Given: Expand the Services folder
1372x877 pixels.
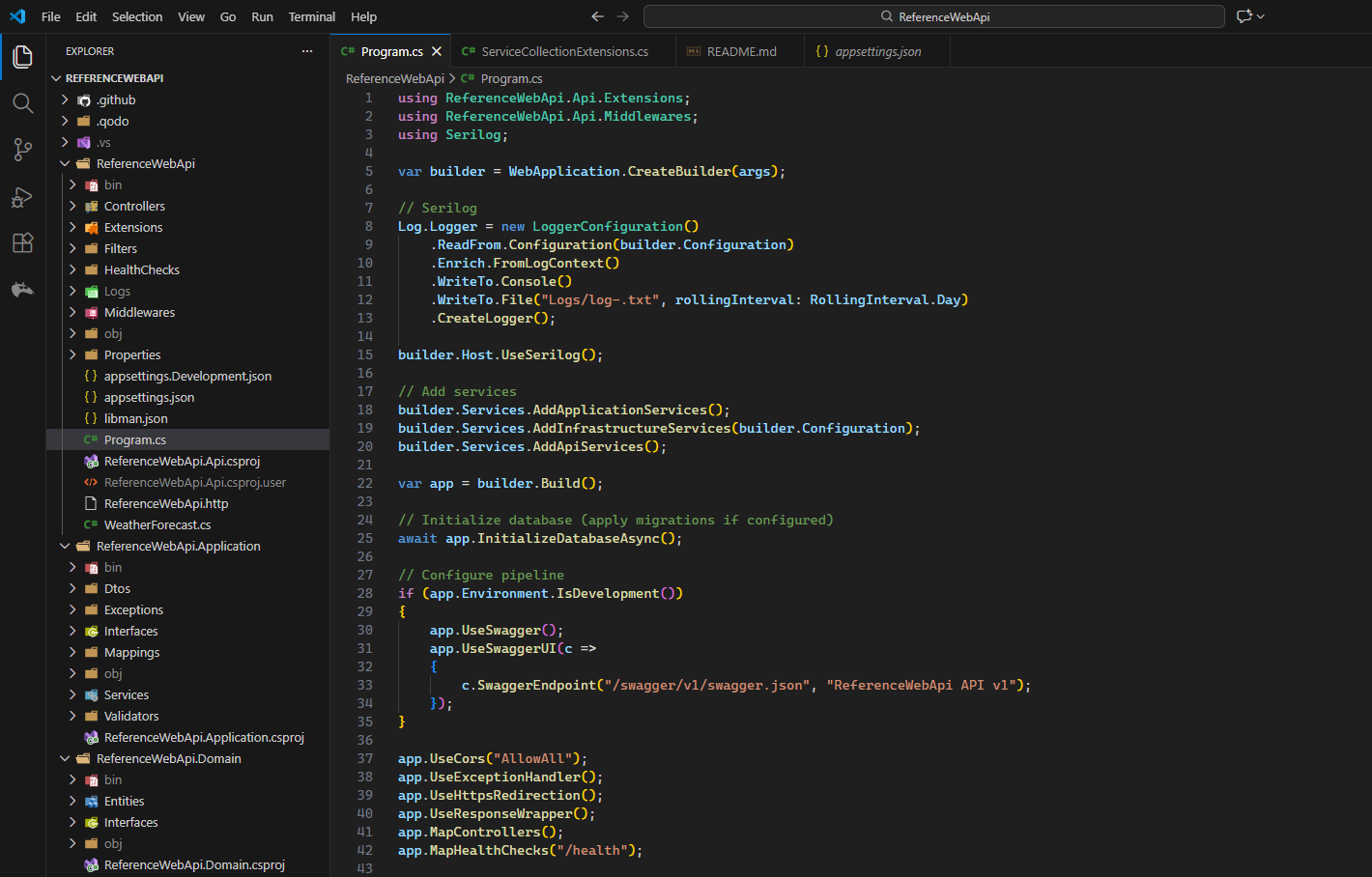Looking at the screenshot, I should pos(188,694).
